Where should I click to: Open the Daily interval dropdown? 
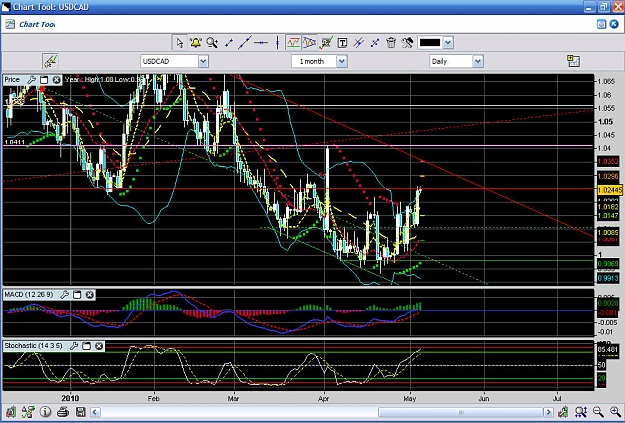478,61
